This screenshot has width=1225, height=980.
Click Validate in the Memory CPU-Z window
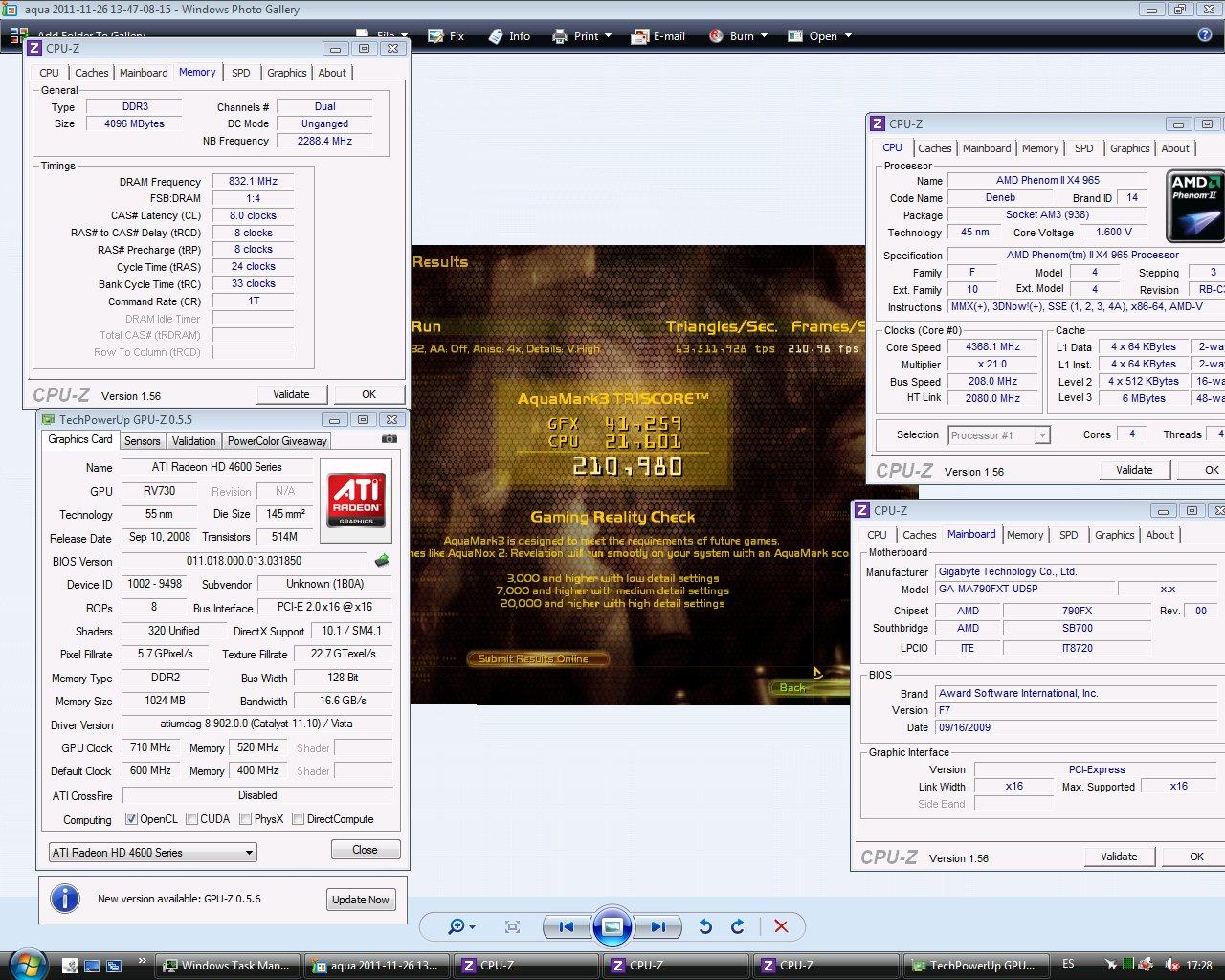[x=291, y=394]
